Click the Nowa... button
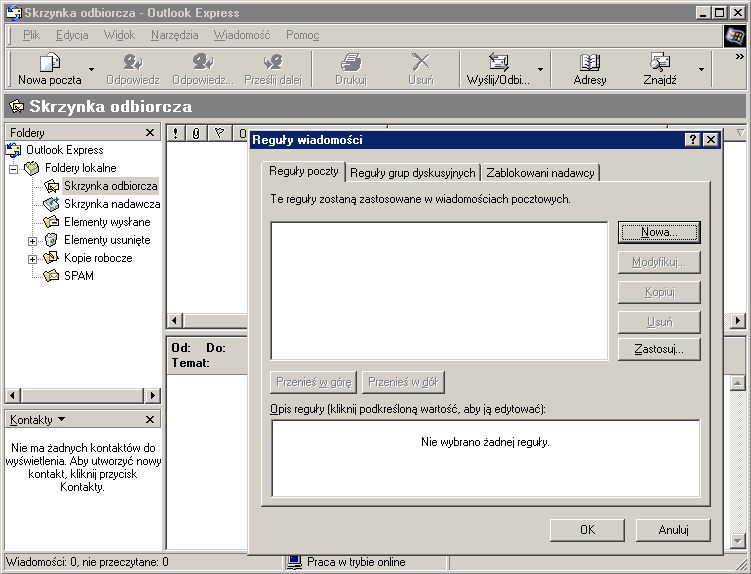 coord(659,232)
